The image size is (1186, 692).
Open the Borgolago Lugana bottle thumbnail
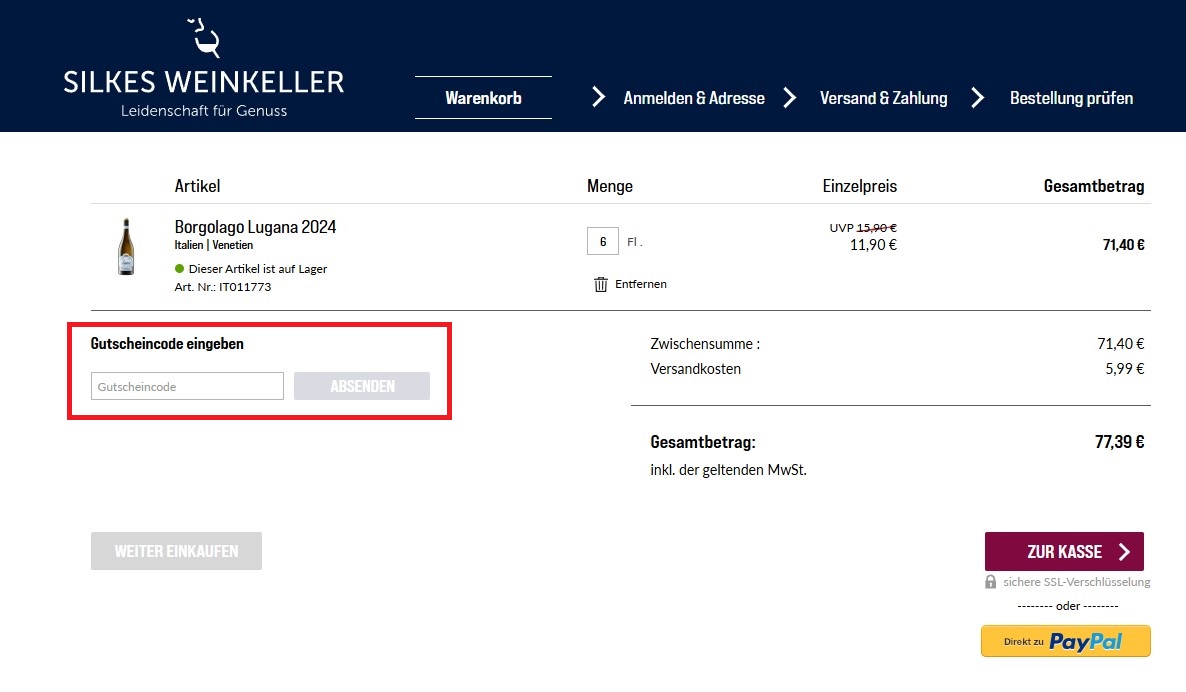pyautogui.click(x=126, y=247)
